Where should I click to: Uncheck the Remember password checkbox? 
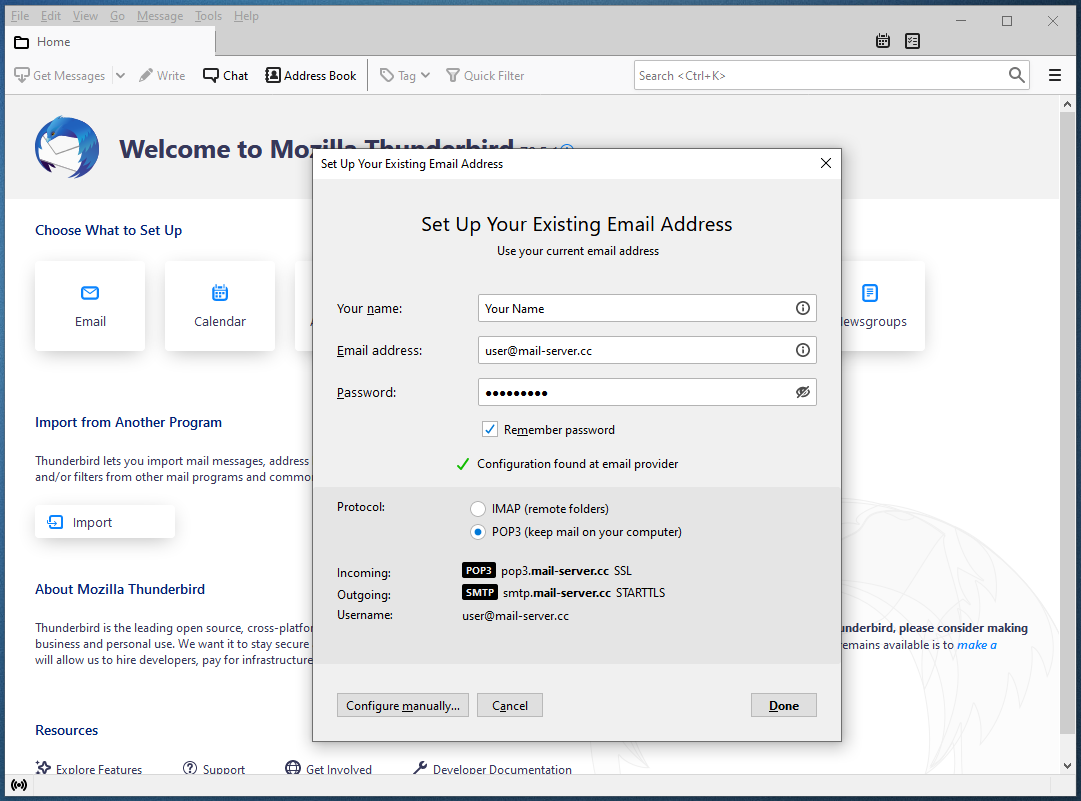point(490,429)
